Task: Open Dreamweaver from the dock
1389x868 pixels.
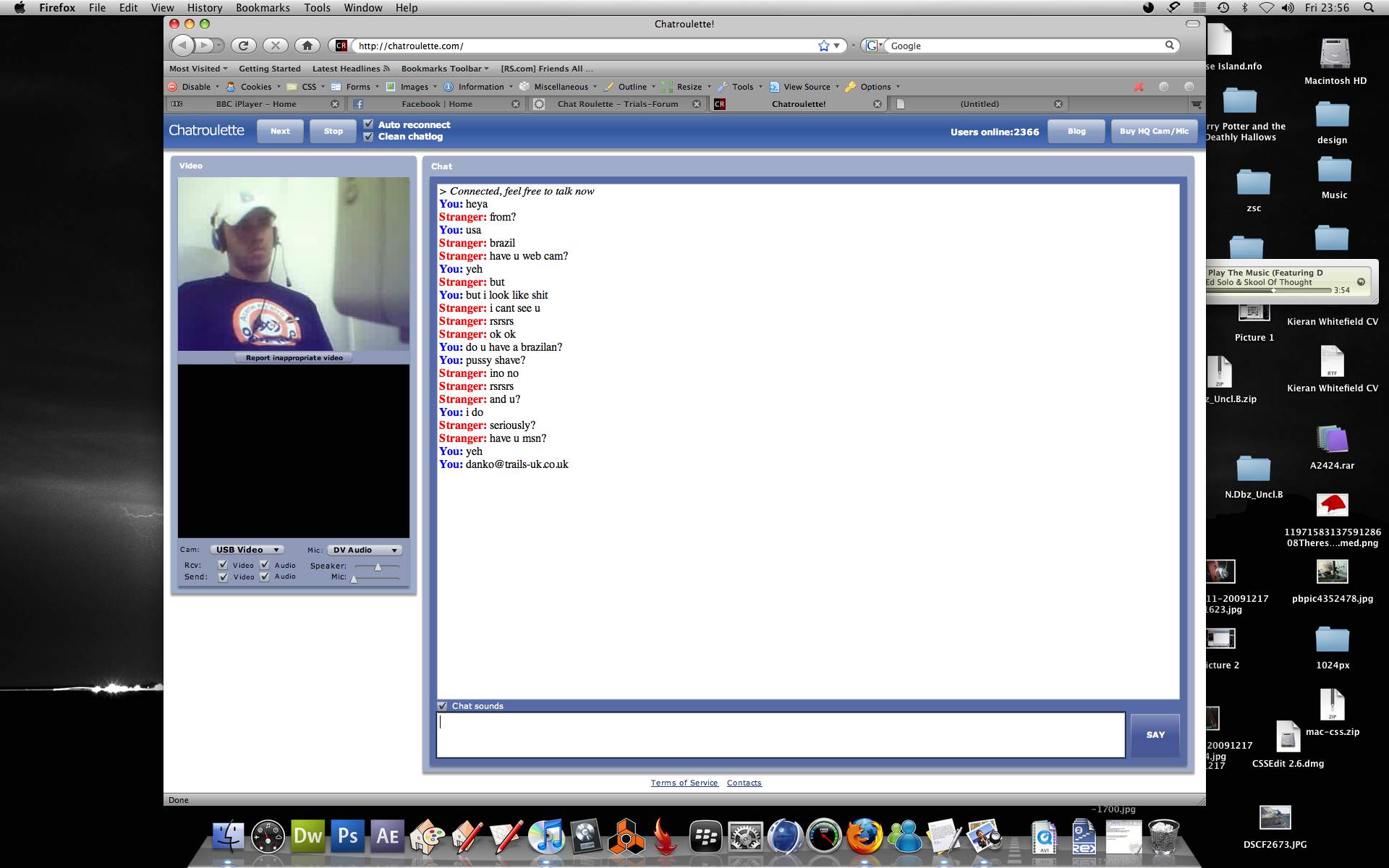Action: point(307,836)
